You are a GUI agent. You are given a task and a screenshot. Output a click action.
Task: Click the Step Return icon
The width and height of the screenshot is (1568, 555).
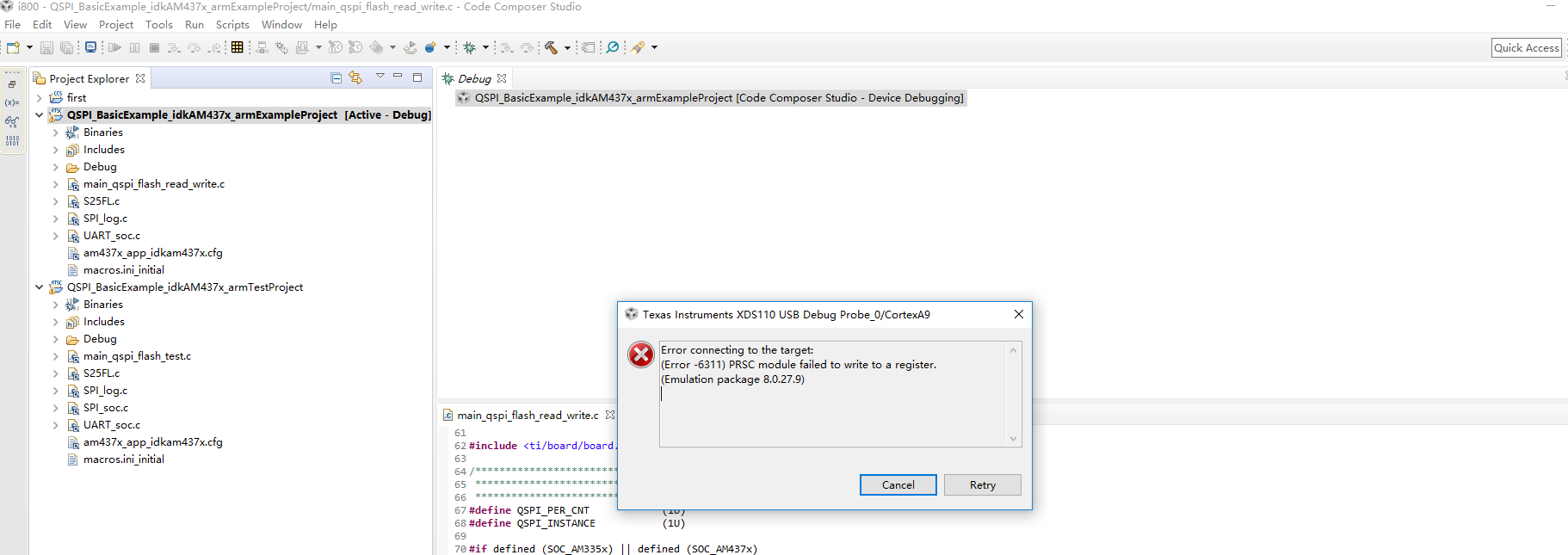pos(214,47)
